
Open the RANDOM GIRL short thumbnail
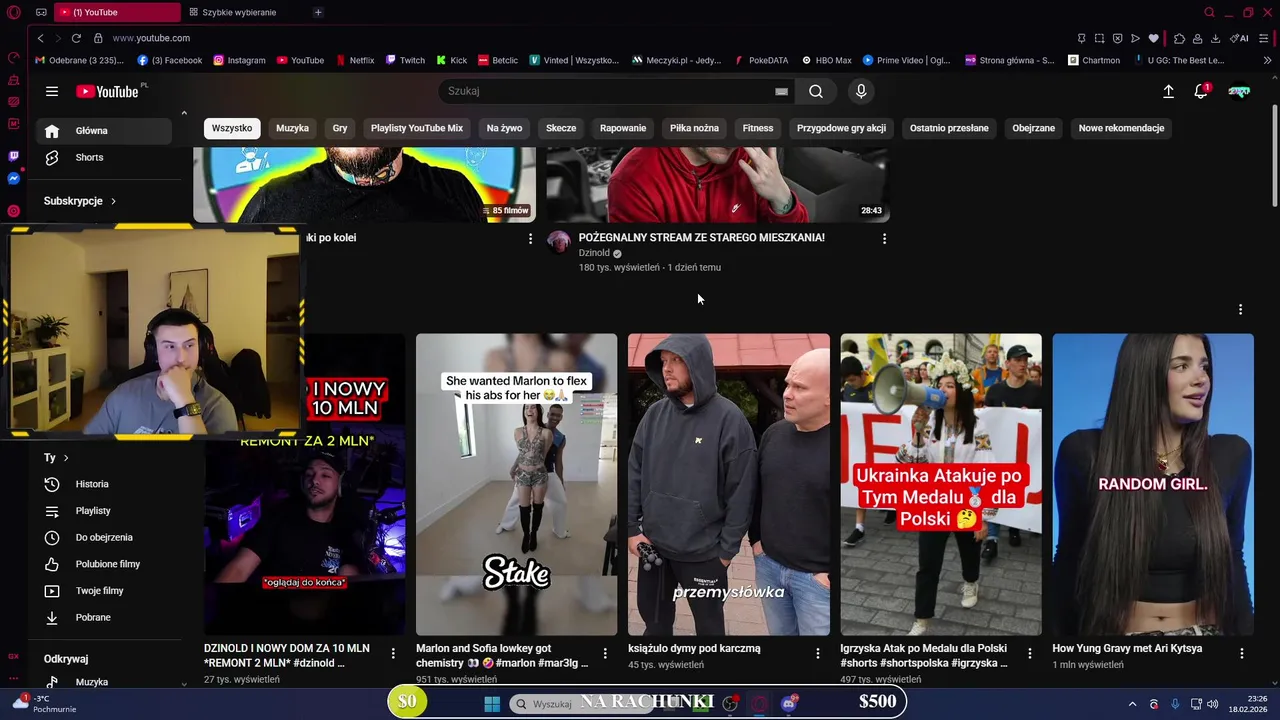point(1153,484)
